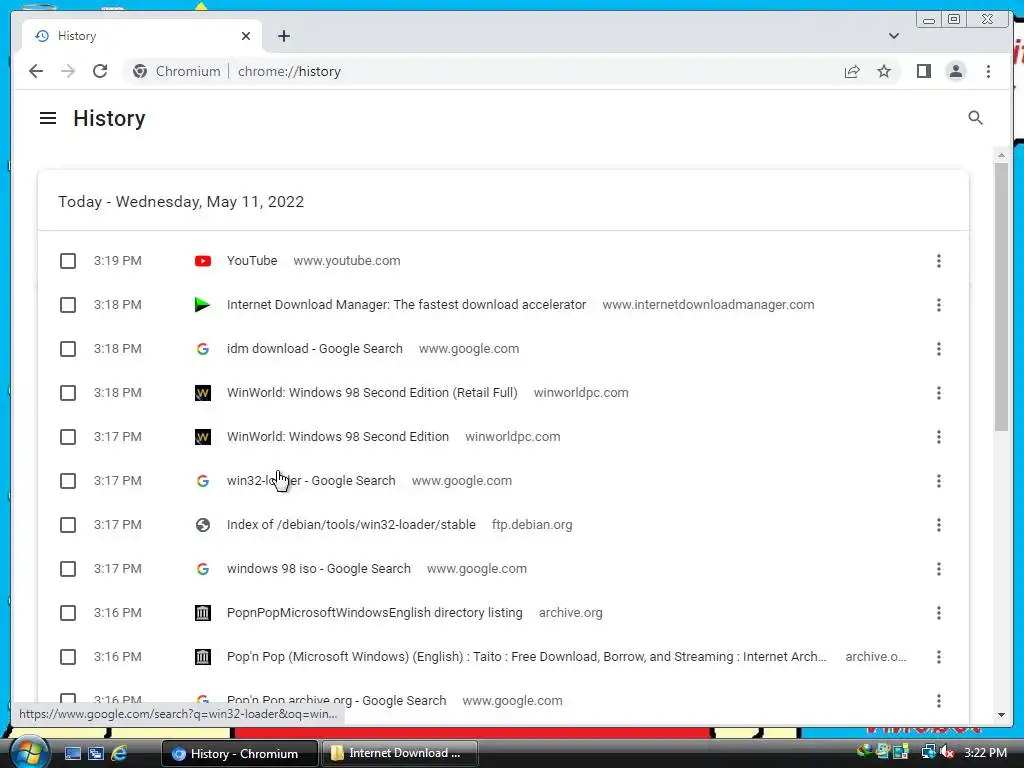Launch Internet Explorer from quick launch
Image resolution: width=1024 pixels, height=768 pixels.
coord(119,754)
